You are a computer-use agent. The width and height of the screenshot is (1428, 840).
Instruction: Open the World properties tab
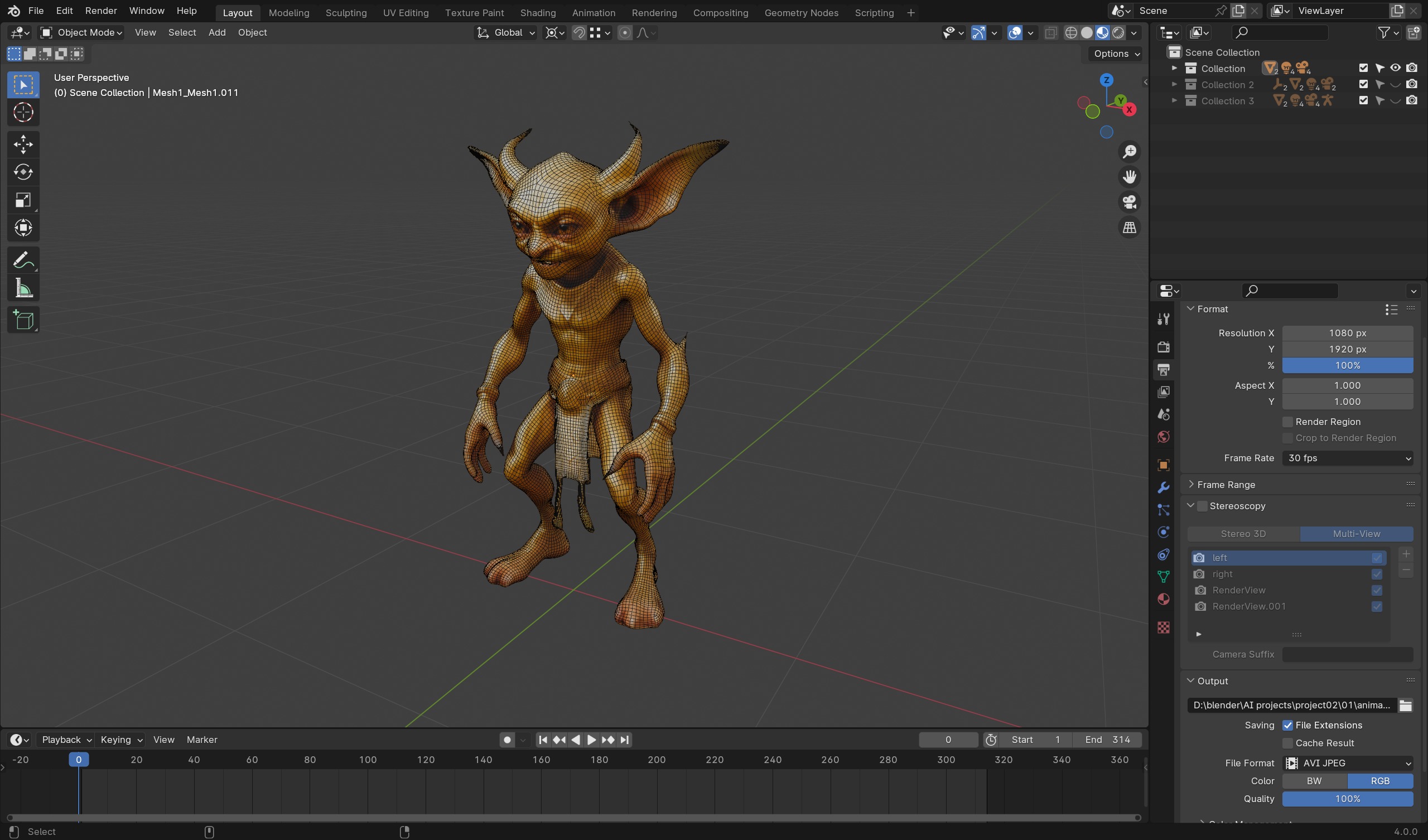[x=1164, y=437]
